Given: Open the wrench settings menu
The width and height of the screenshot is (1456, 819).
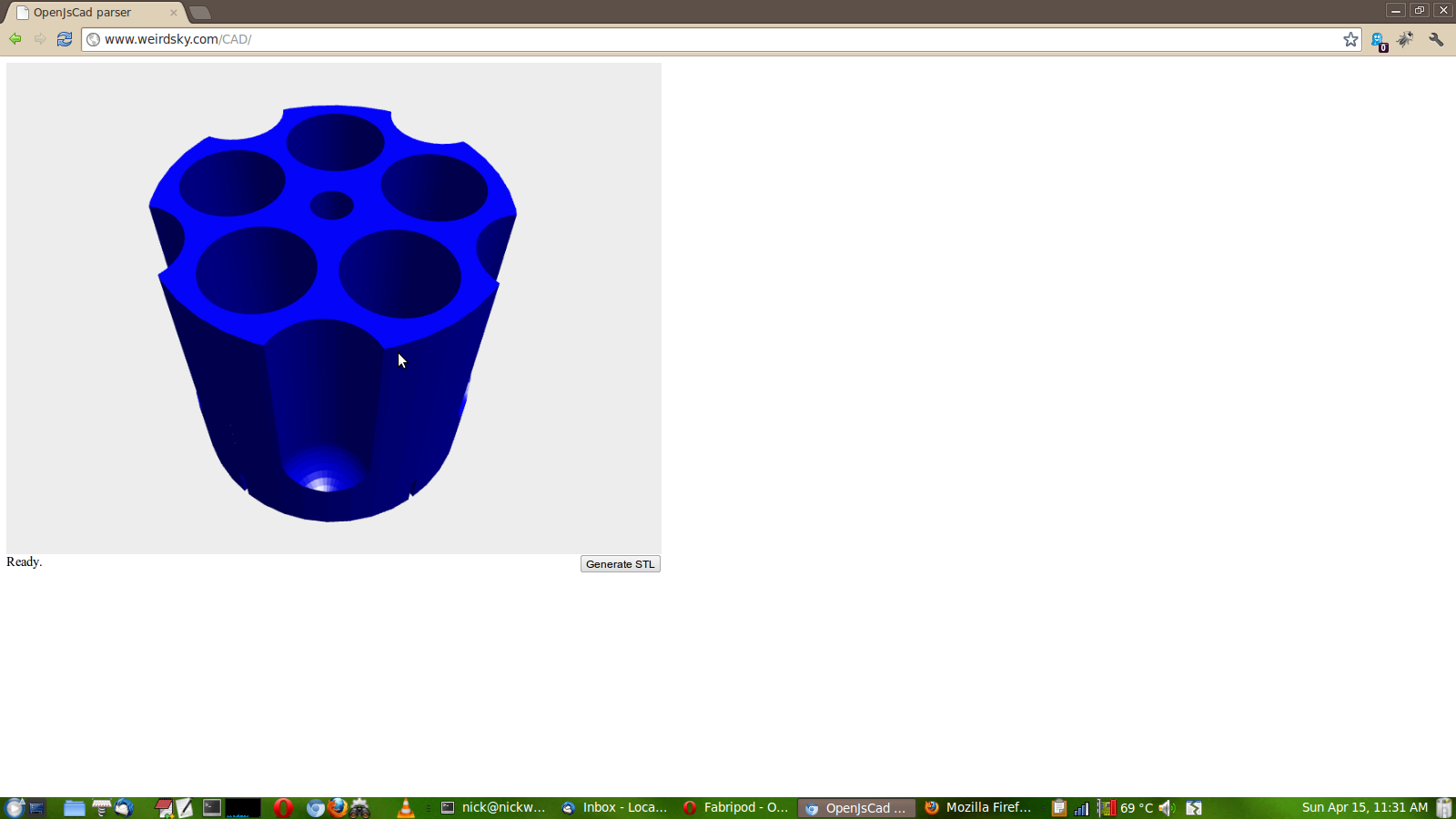Looking at the screenshot, I should pyautogui.click(x=1436, y=39).
